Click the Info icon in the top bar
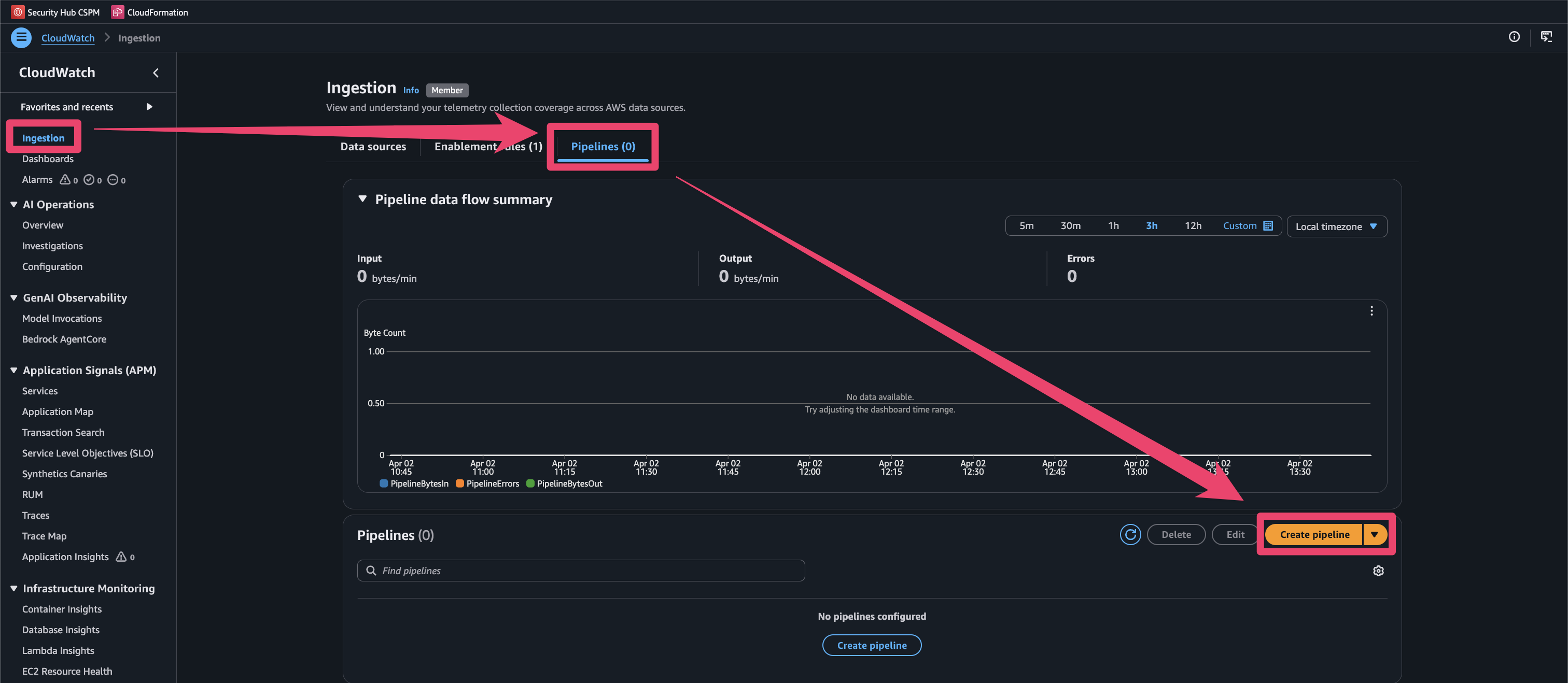This screenshot has height=683, width=1568. (x=1515, y=37)
